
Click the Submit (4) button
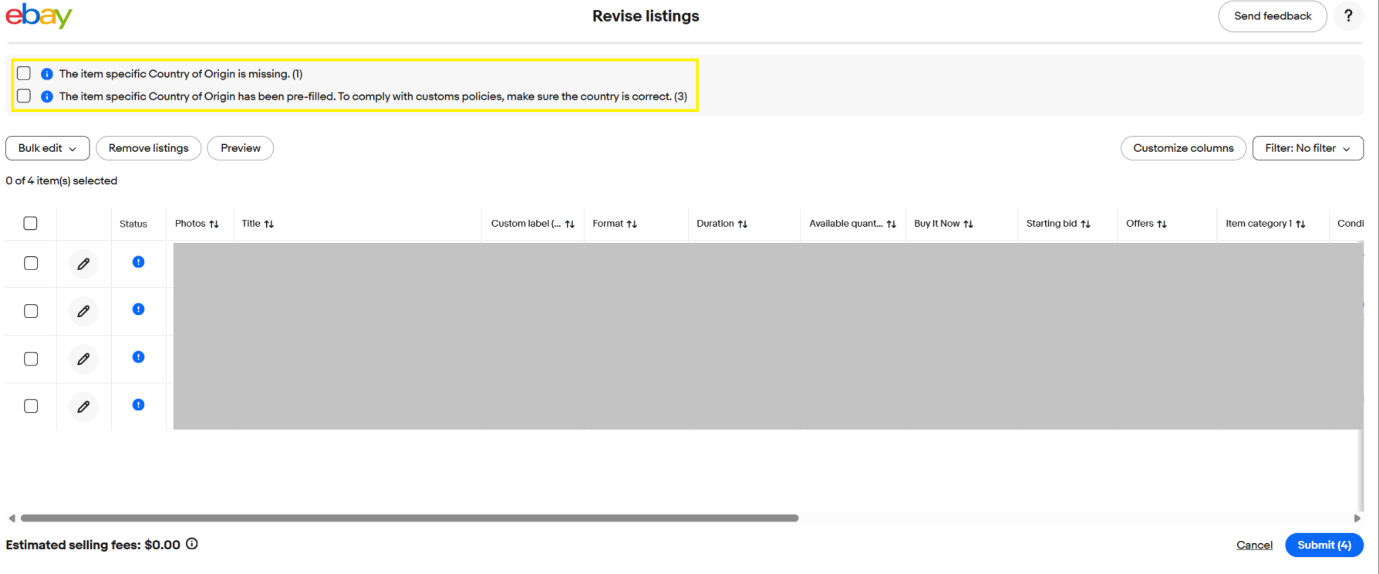[x=1323, y=545]
